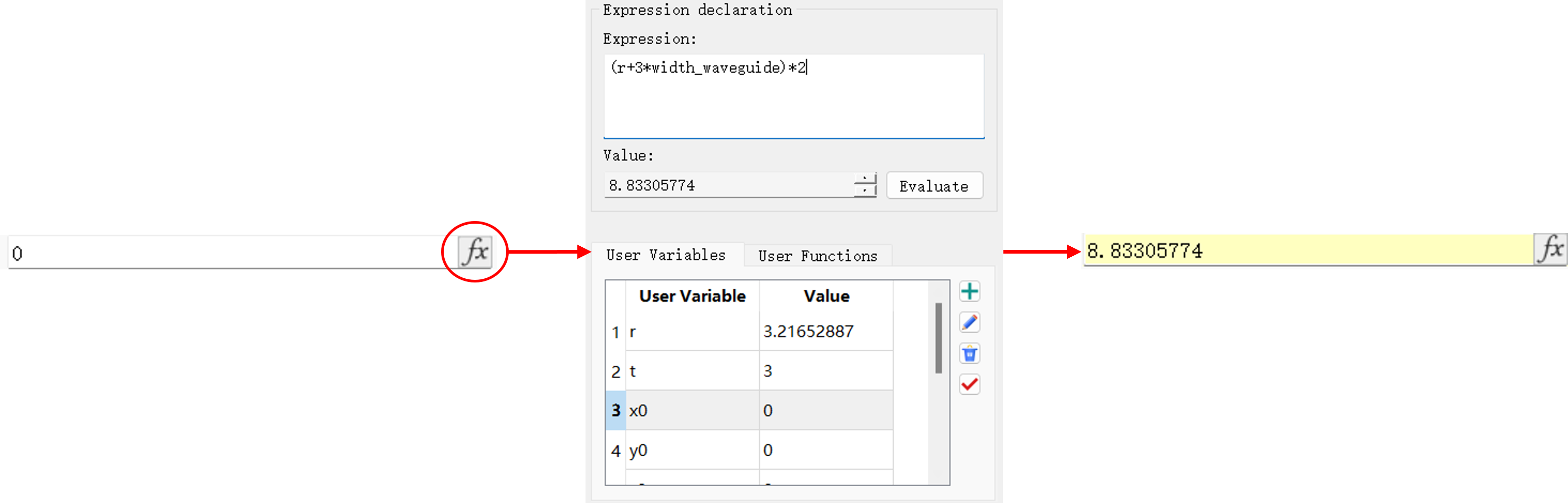1568x503 pixels.
Task: Delete variable using the trash icon
Action: point(969,354)
